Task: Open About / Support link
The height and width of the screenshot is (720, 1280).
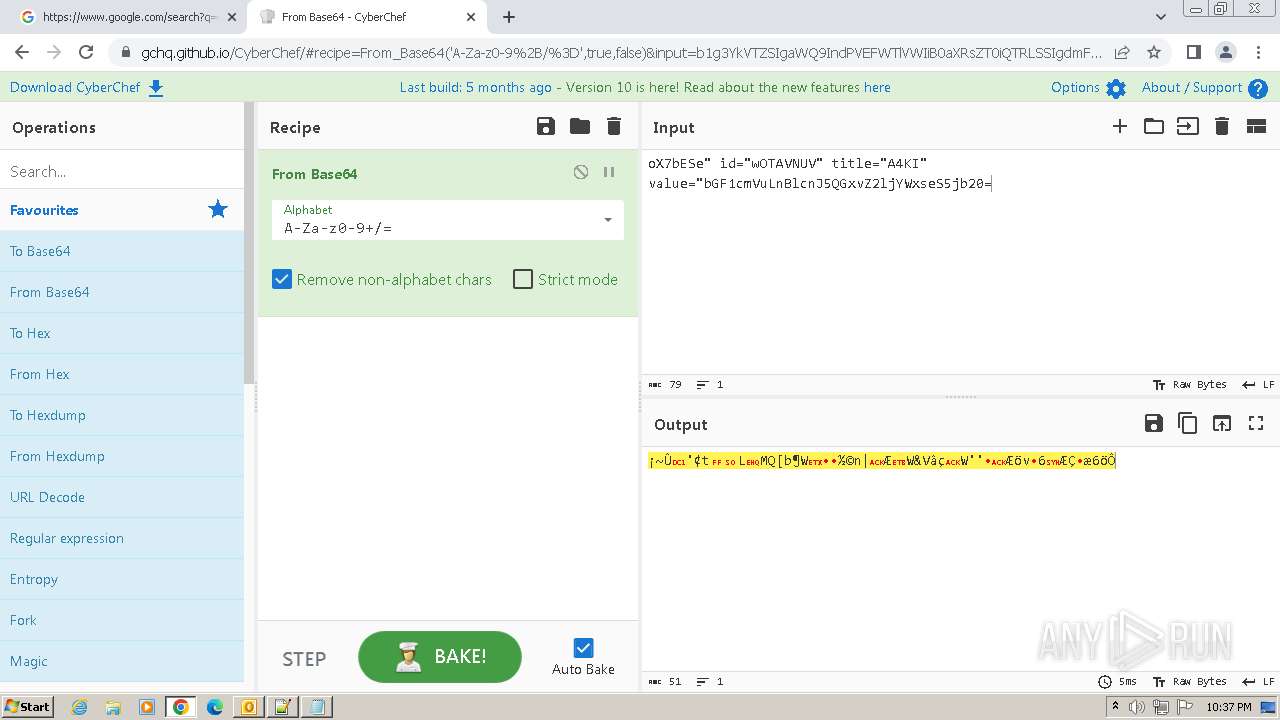Action: (x=1204, y=87)
